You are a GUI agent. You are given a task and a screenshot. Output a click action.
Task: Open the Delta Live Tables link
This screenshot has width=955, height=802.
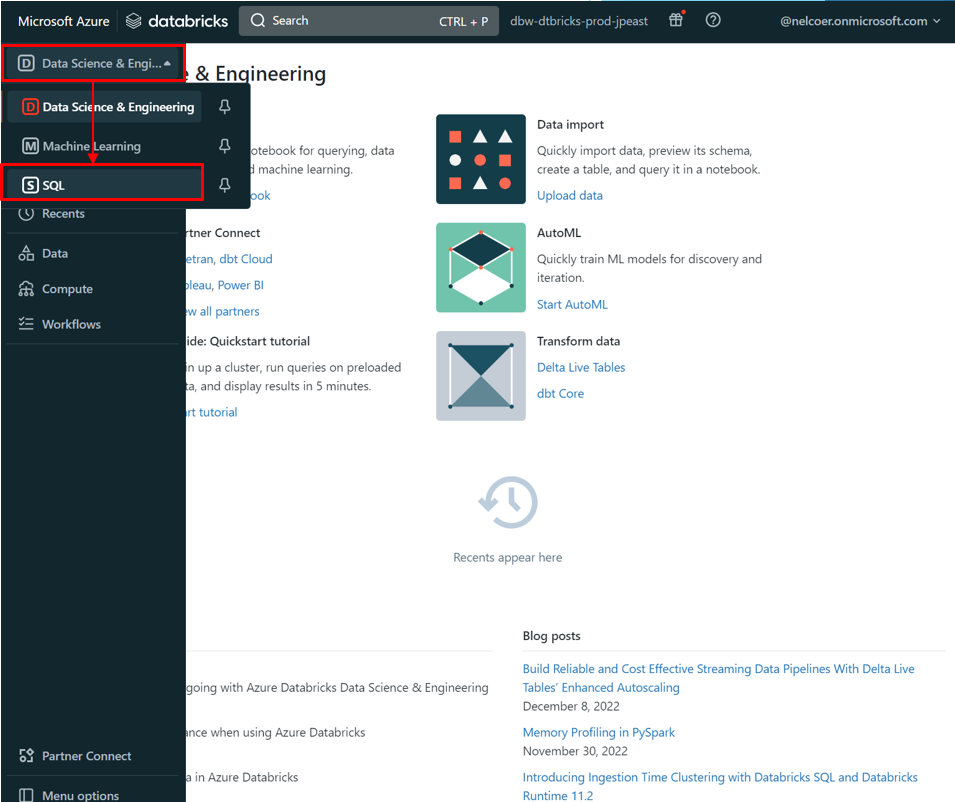[x=581, y=367]
